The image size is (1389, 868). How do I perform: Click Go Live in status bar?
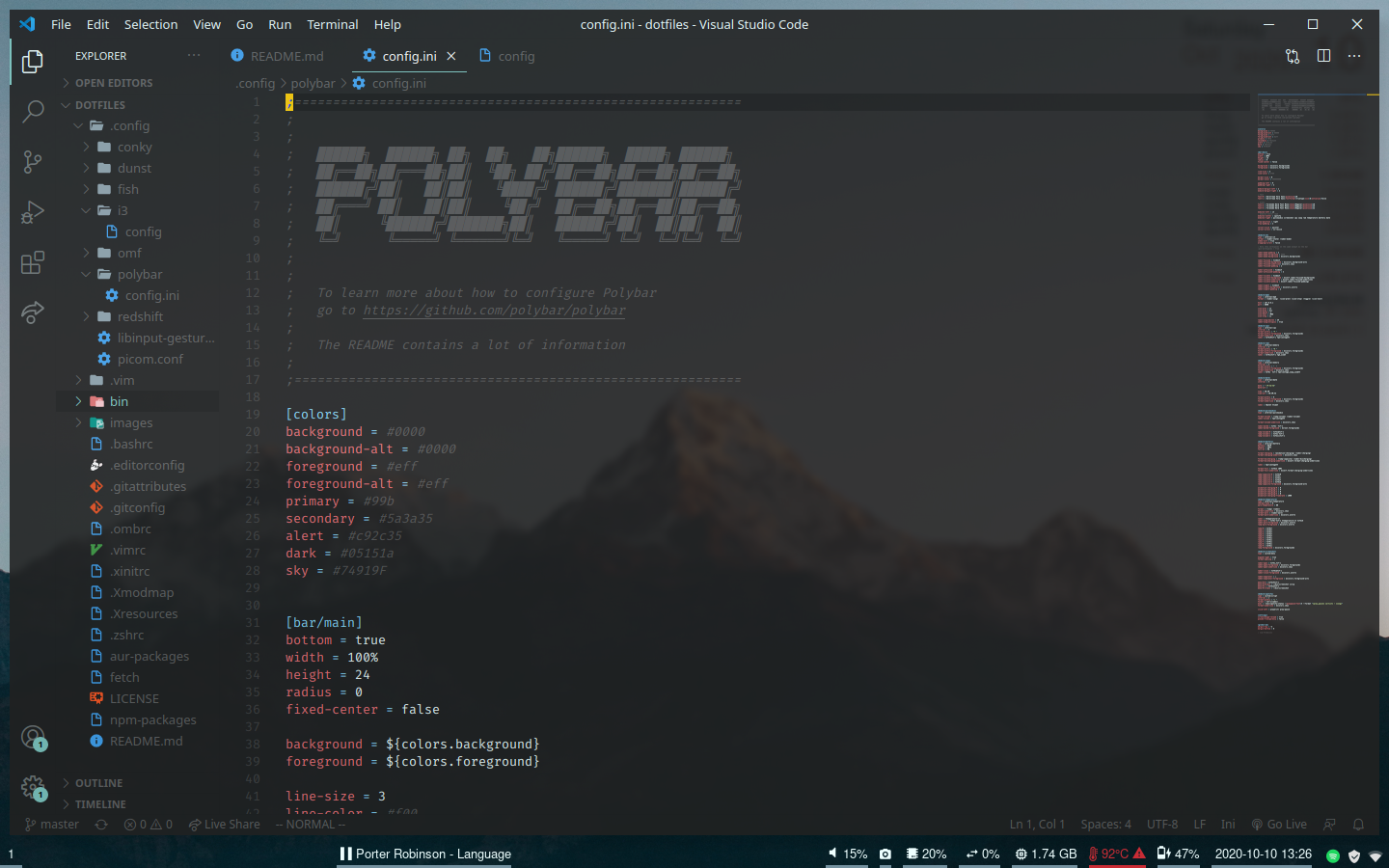(1279, 825)
